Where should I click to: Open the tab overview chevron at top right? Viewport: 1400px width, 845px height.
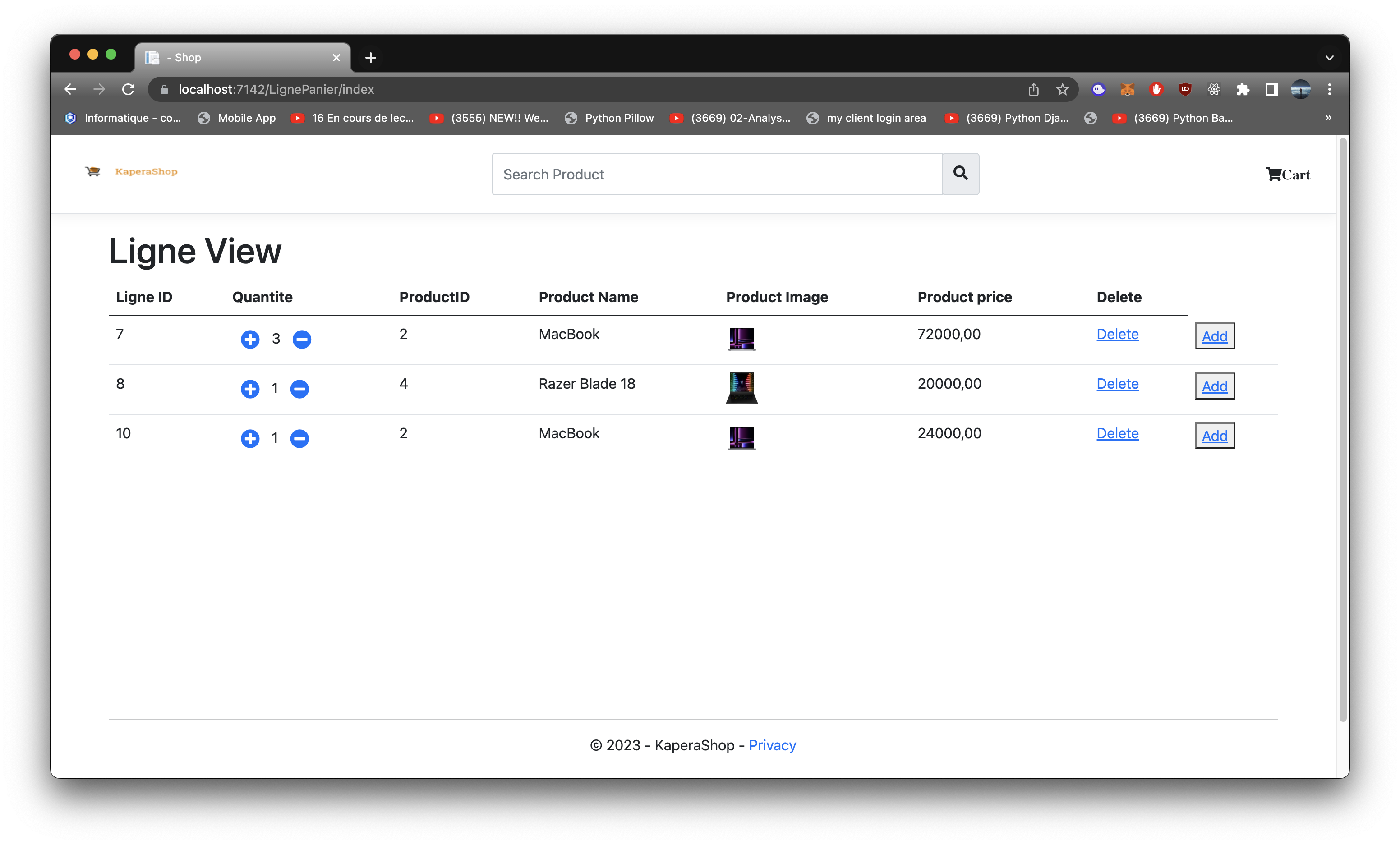(1329, 57)
